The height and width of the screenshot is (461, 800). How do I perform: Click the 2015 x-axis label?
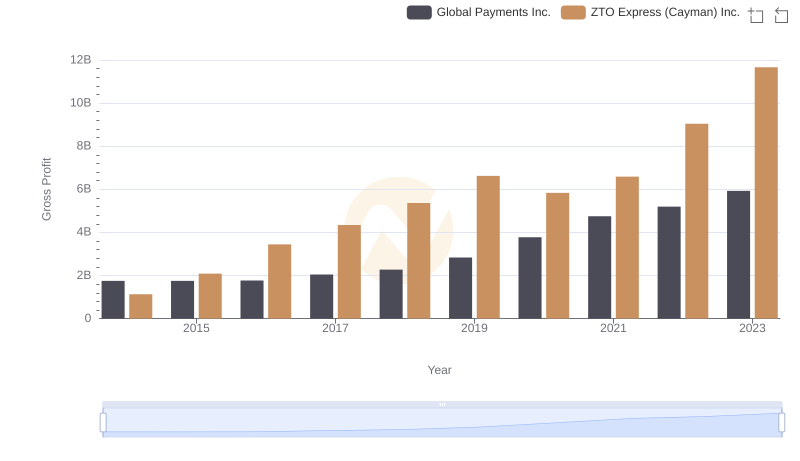pyautogui.click(x=196, y=328)
